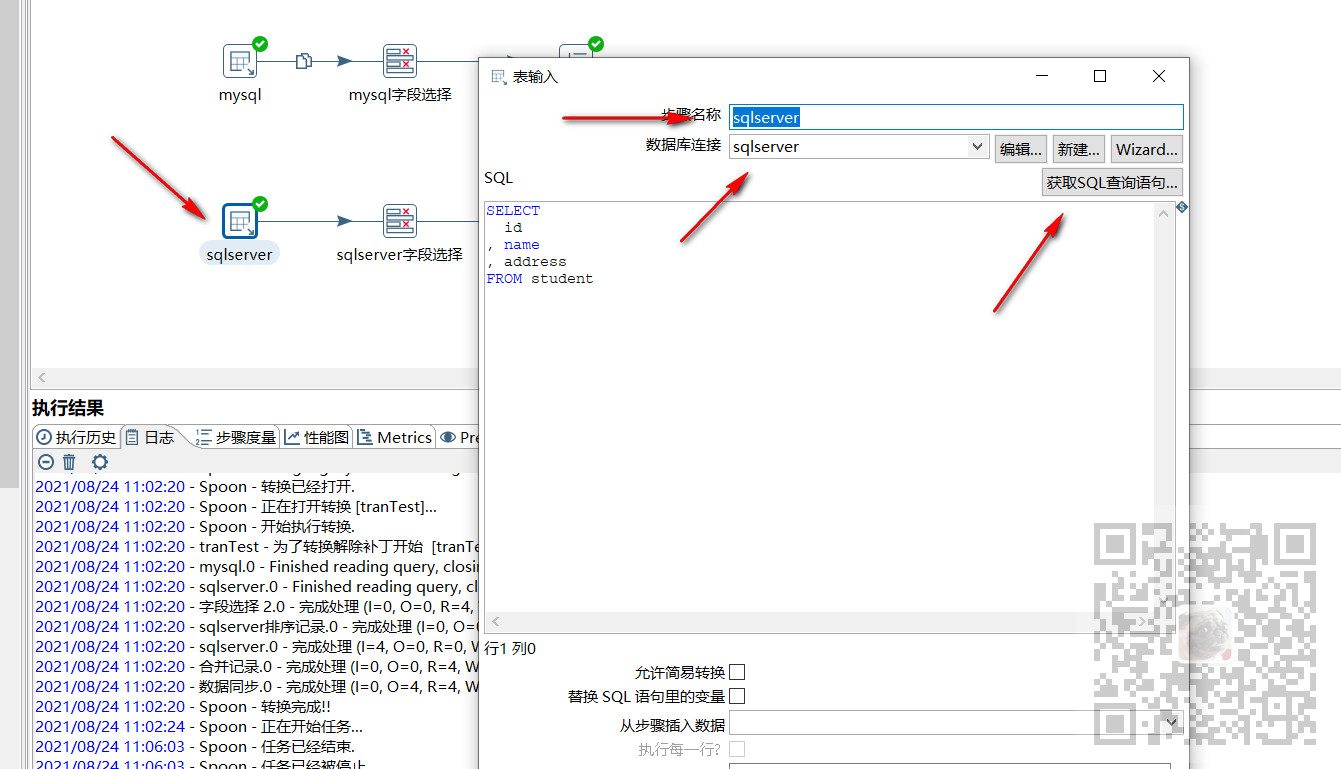This screenshot has height=769, width=1341.
Task: Click the SQL editor horizontal scrollbar
Action: point(820,623)
